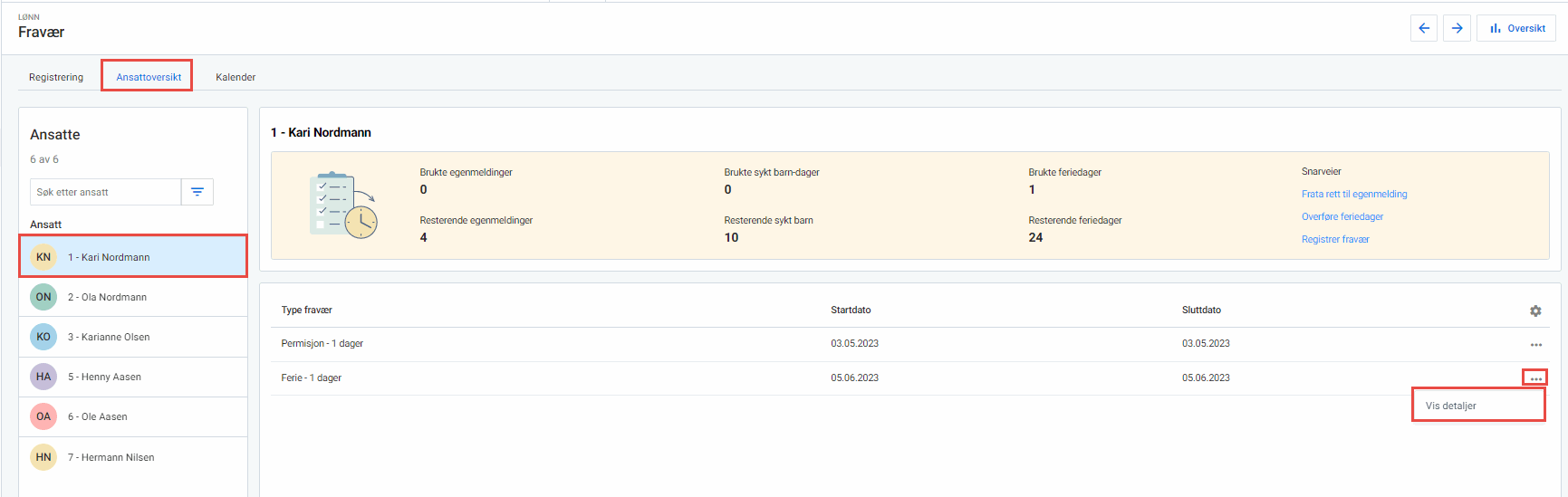Click the KO avatar icon
This screenshot has width=1568, height=497.
(43, 337)
